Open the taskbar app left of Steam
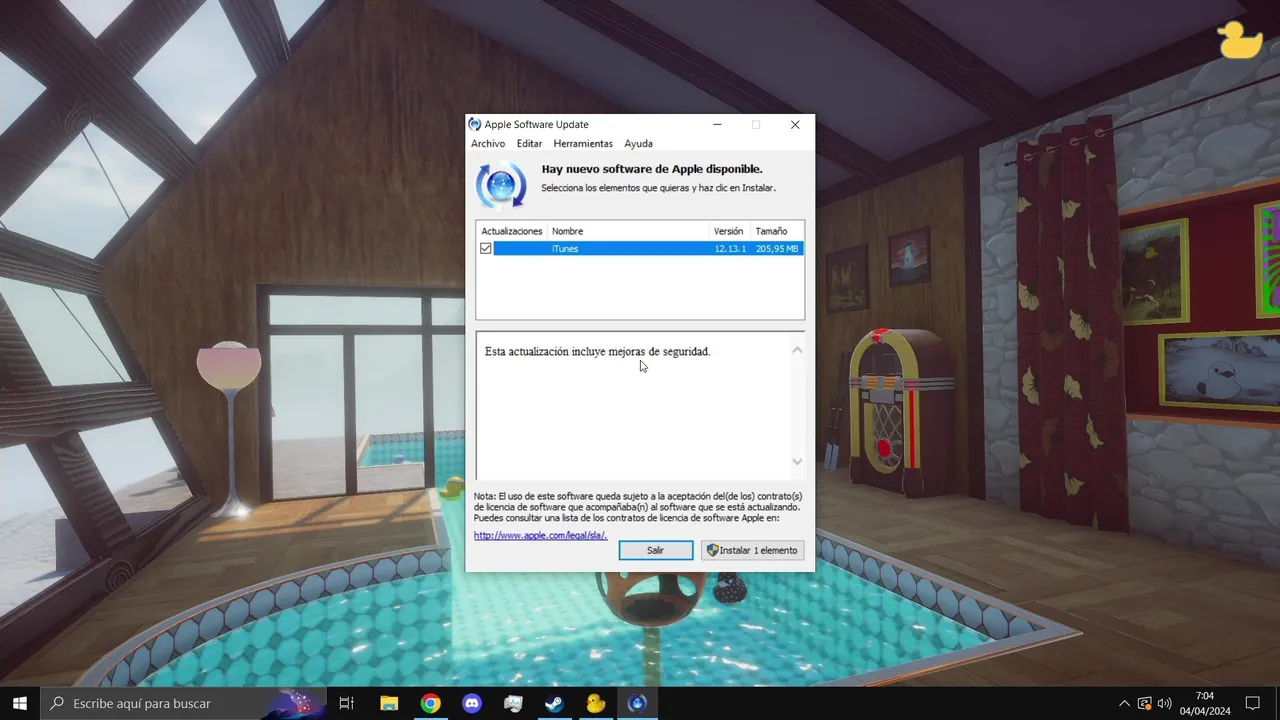Screen dimensions: 1280x720 coord(513,703)
